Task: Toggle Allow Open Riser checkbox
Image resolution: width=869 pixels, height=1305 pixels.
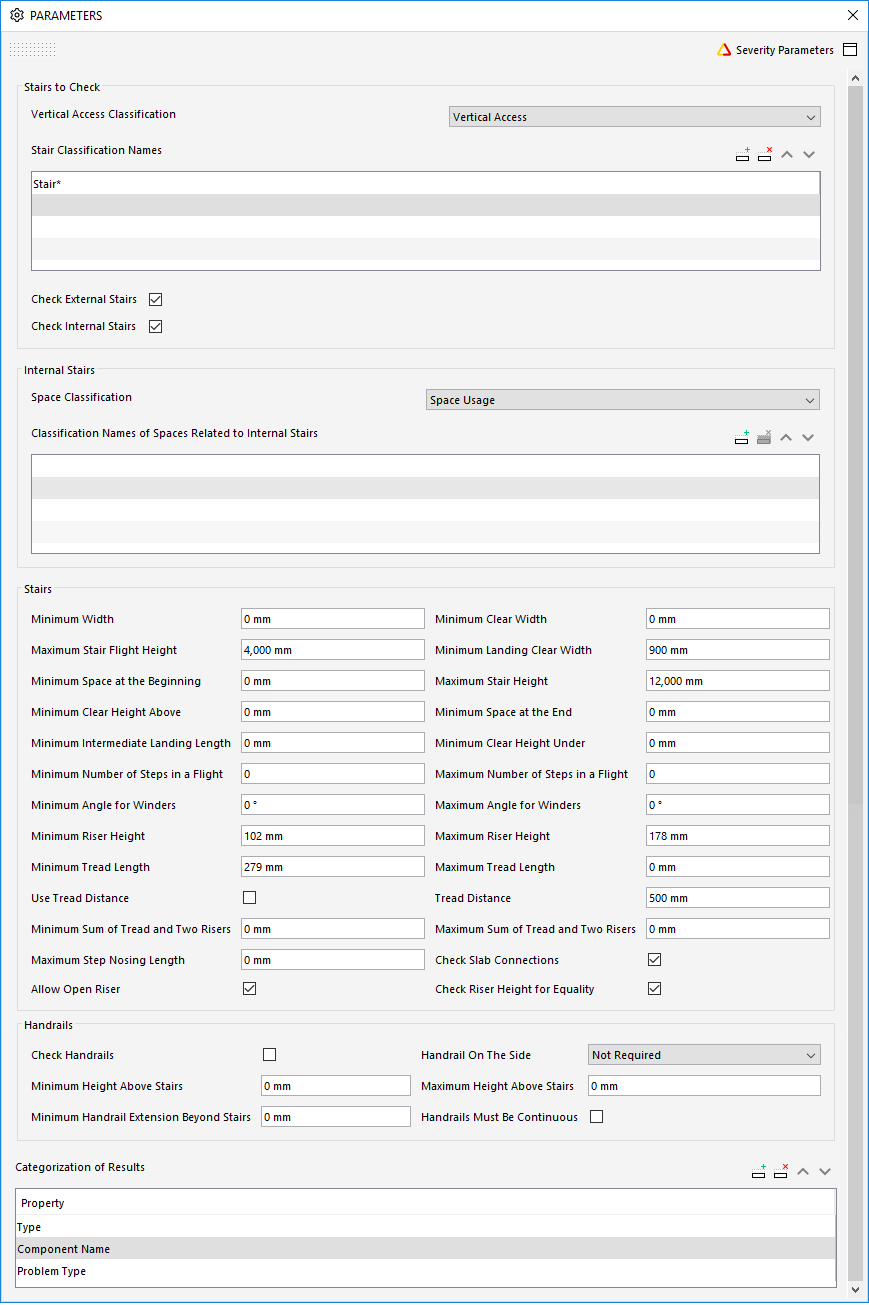Action: (250, 989)
